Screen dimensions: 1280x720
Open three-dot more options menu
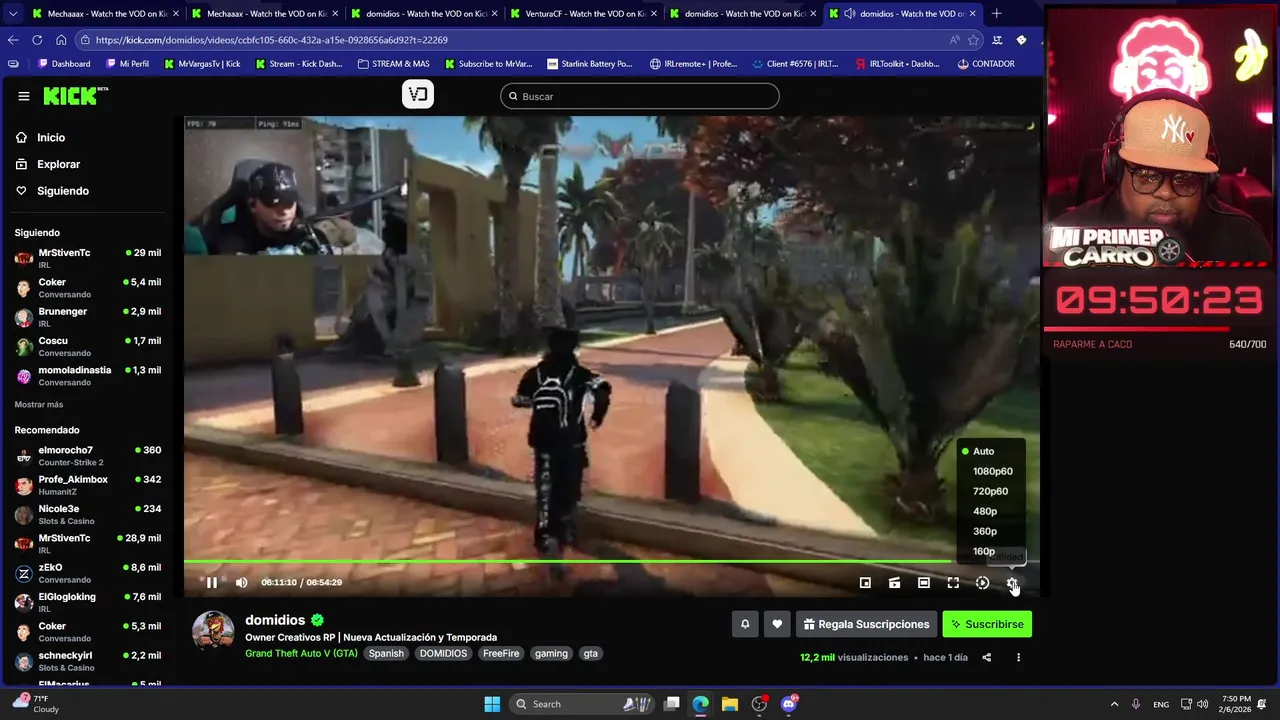(x=1018, y=657)
